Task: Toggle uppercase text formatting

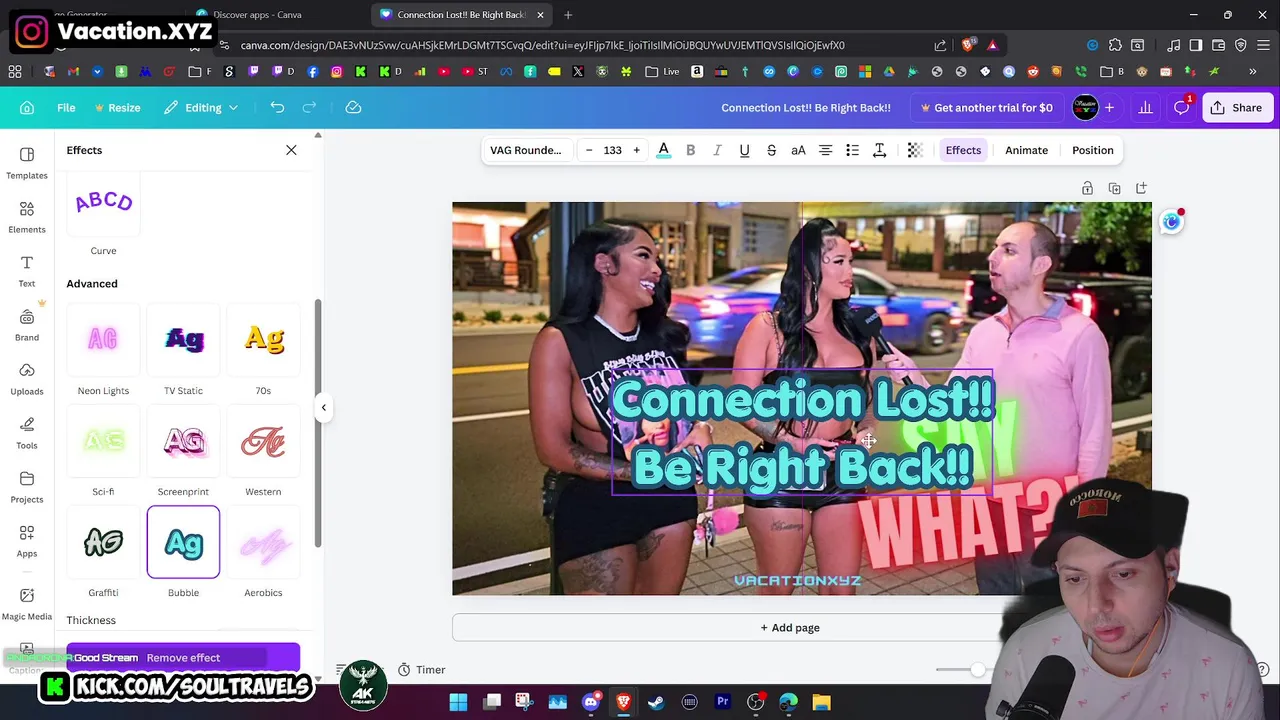Action: tap(798, 150)
